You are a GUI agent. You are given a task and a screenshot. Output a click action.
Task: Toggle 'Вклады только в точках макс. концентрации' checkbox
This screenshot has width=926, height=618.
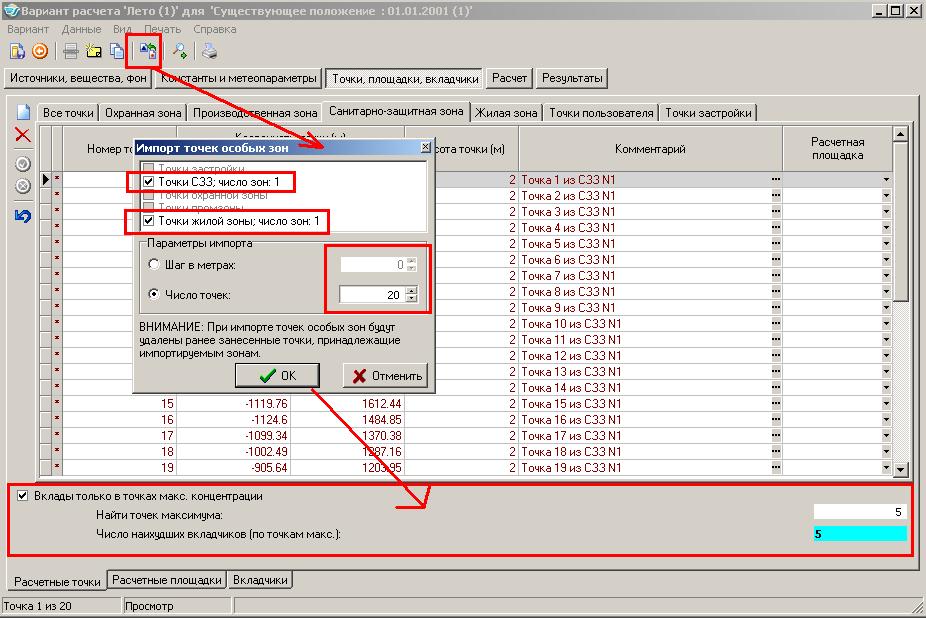coord(22,495)
